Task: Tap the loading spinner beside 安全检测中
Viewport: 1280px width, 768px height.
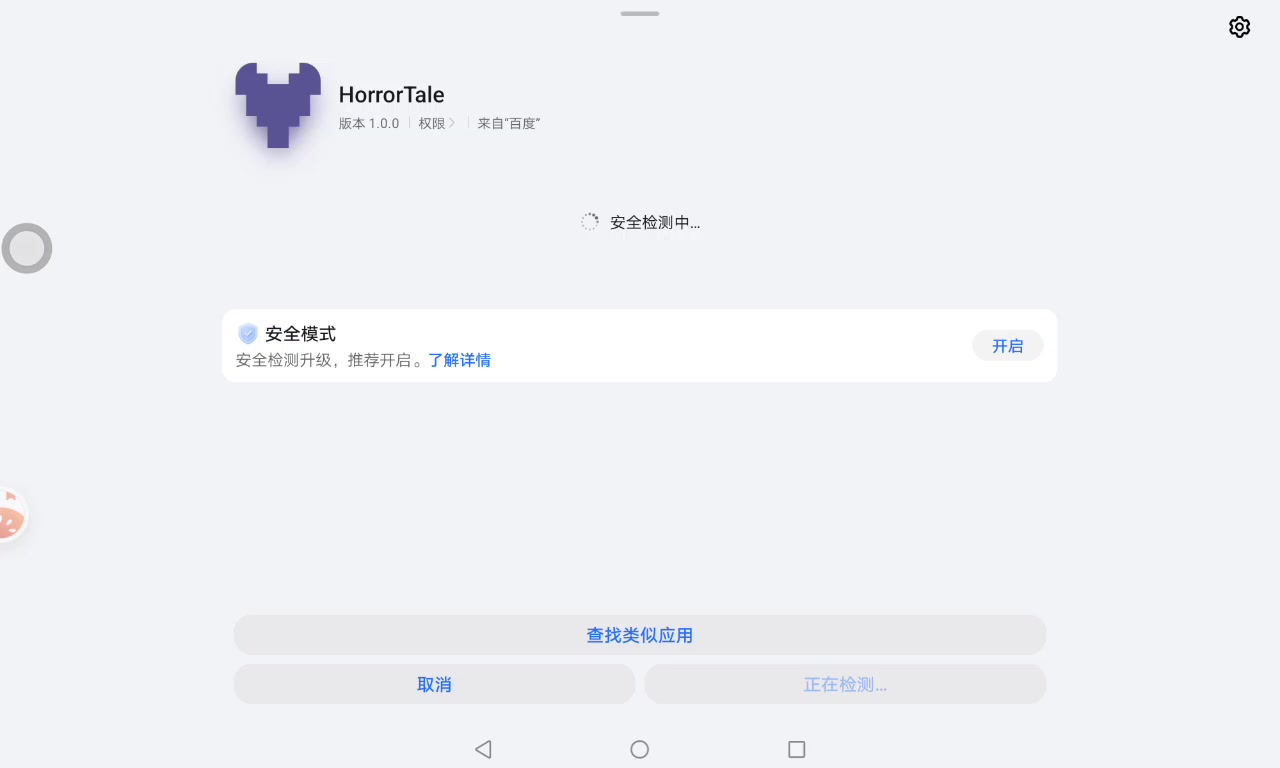Action: 590,222
